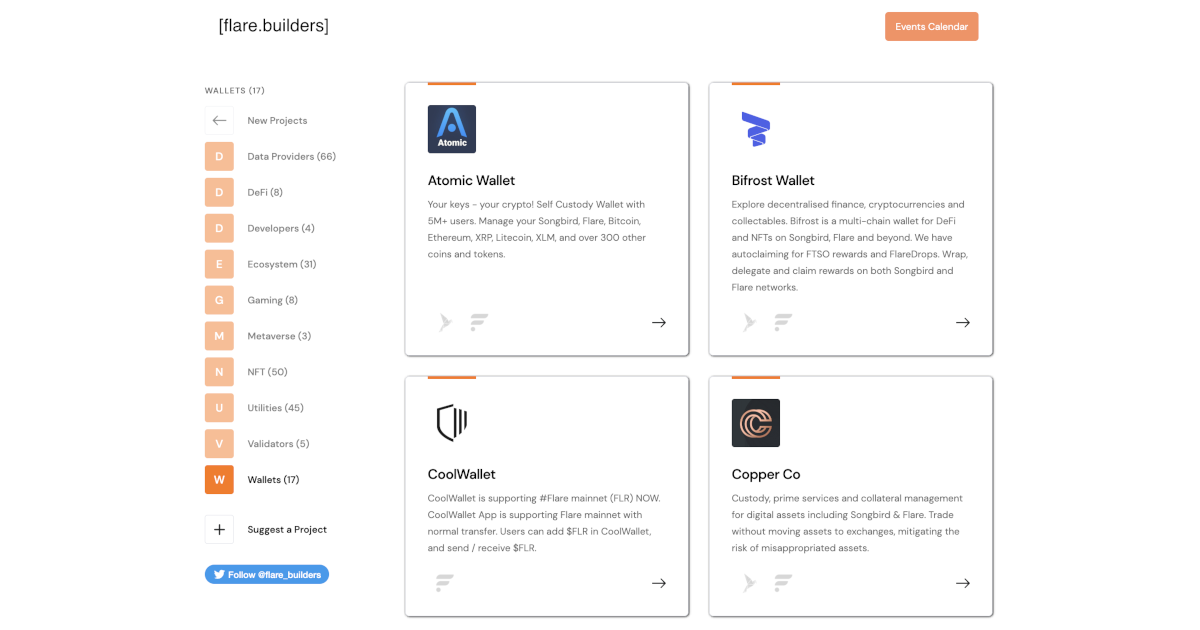Click the back arrow next to New Projects
Image resolution: width=1200 pixels, height=630 pixels.
coord(219,120)
